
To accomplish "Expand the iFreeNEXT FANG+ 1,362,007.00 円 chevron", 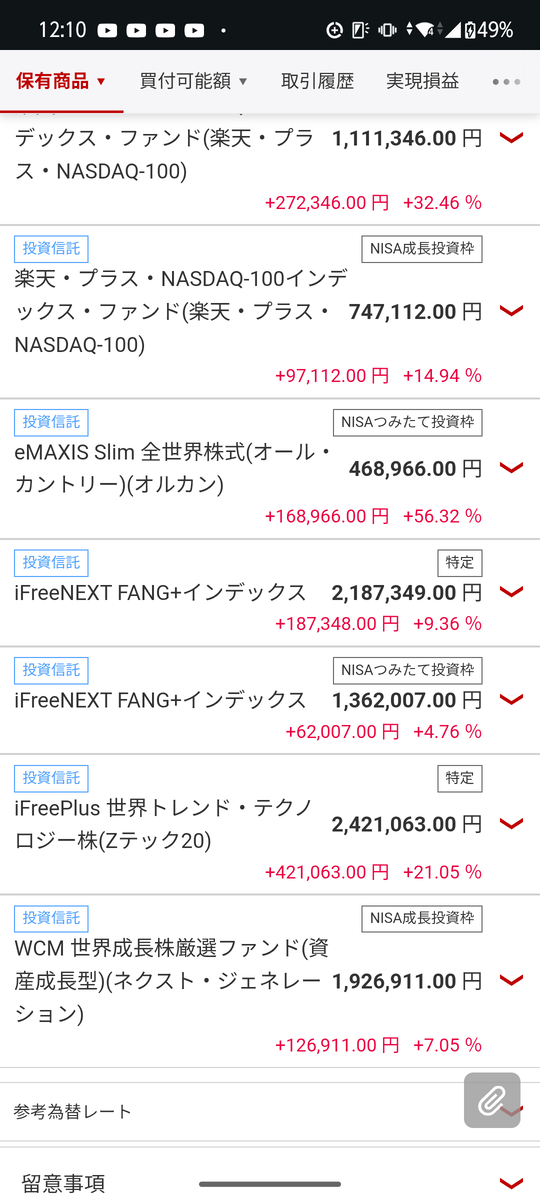I will 511,700.
